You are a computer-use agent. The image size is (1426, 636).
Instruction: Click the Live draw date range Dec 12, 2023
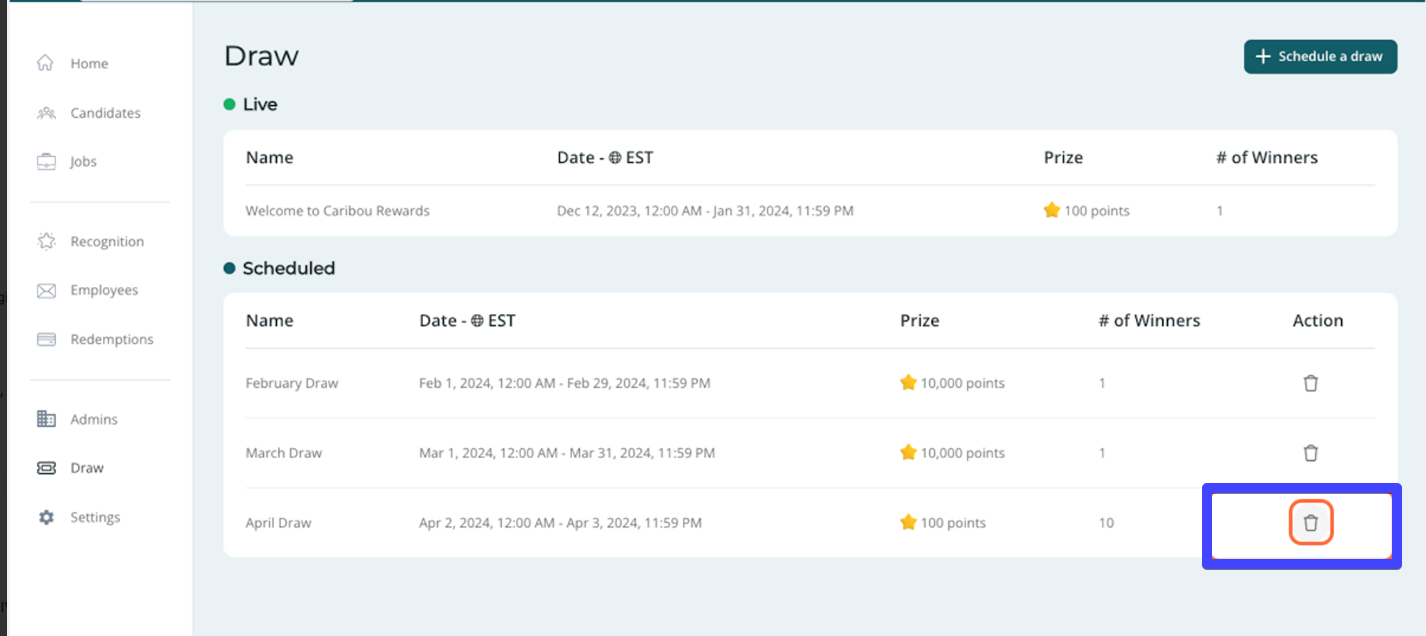tap(705, 211)
